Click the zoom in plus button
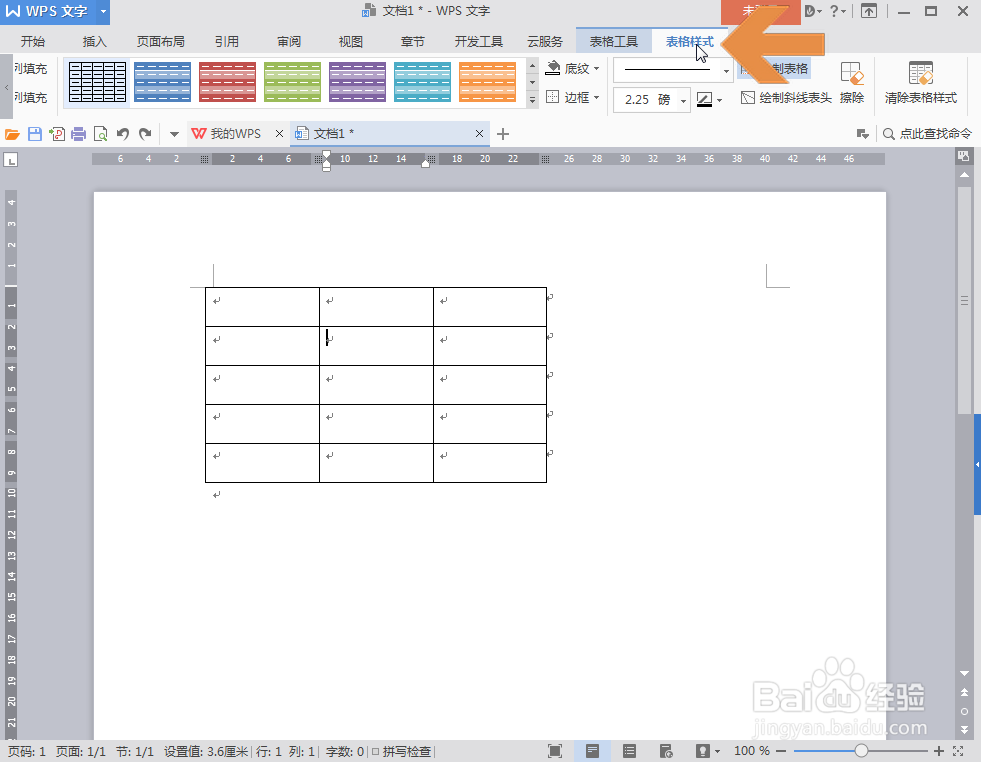 tap(938, 751)
